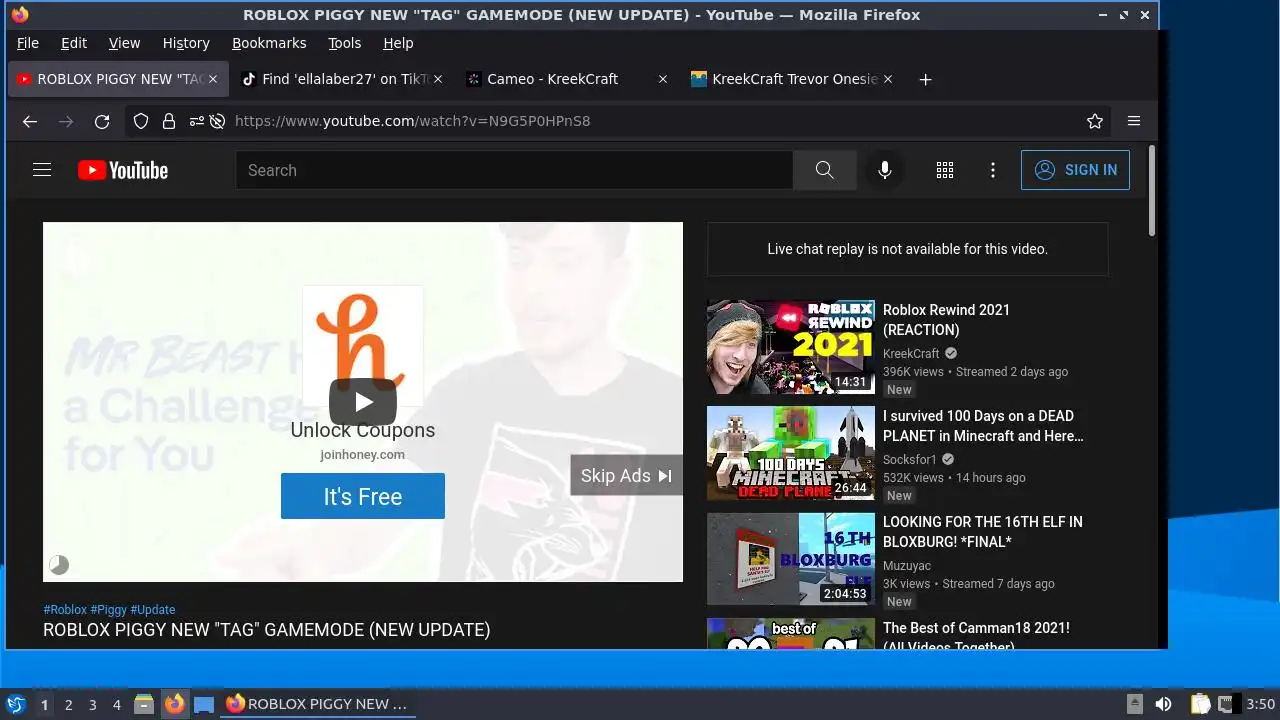
Task: Click the search magnifier button
Action: tap(824, 170)
